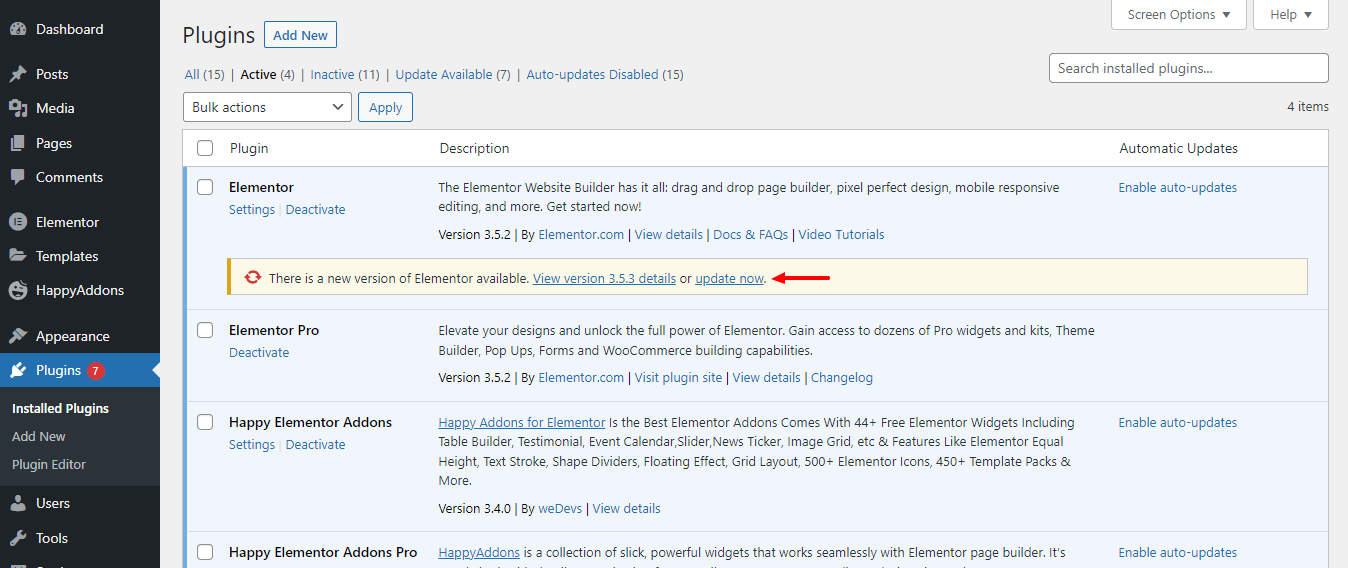Tick the Elementor Pro checkbox
The width and height of the screenshot is (1348, 568).
[x=205, y=330]
